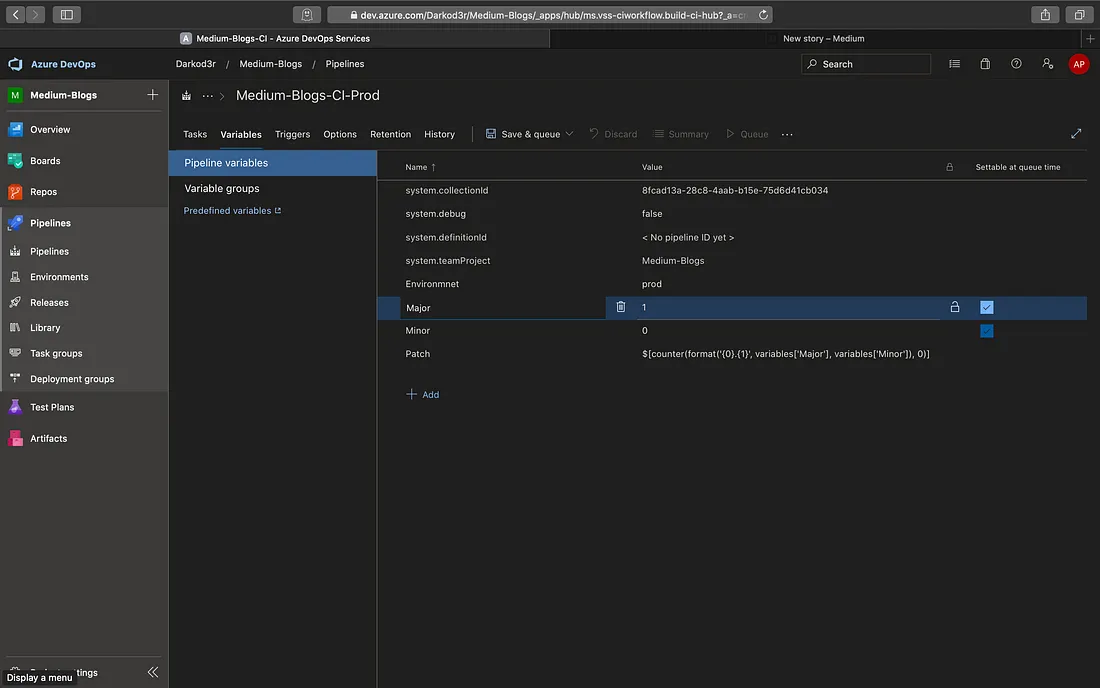
Task: Click the Safari share button
Action: [x=1045, y=14]
